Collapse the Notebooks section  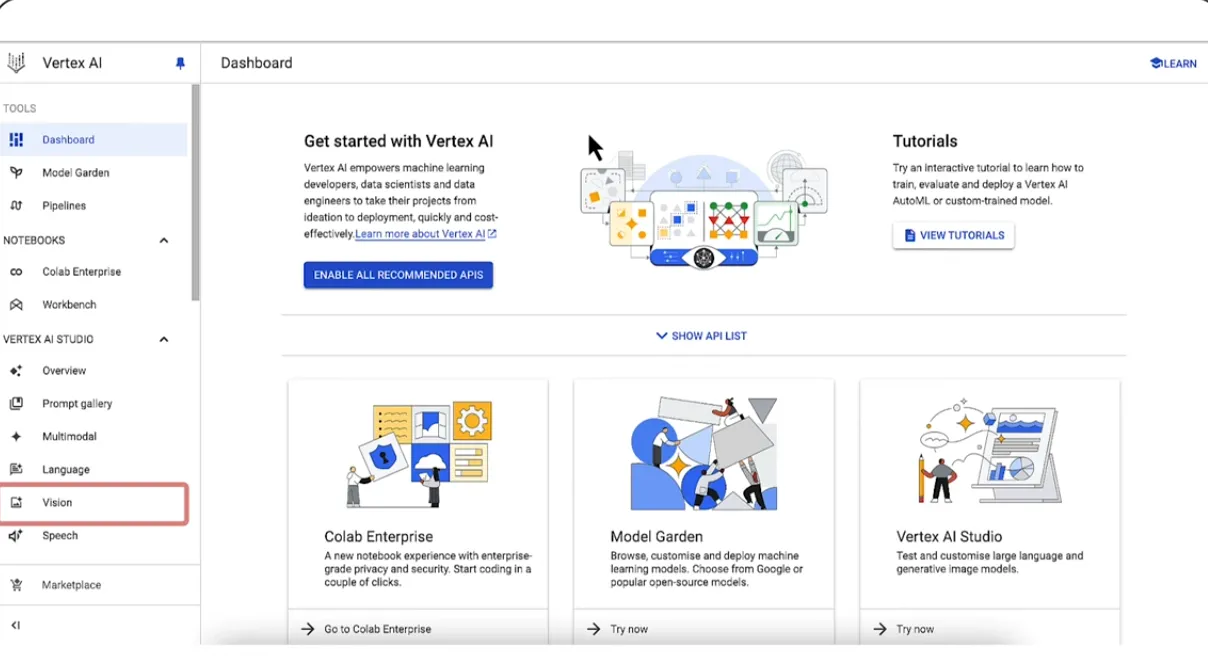[x=164, y=240]
